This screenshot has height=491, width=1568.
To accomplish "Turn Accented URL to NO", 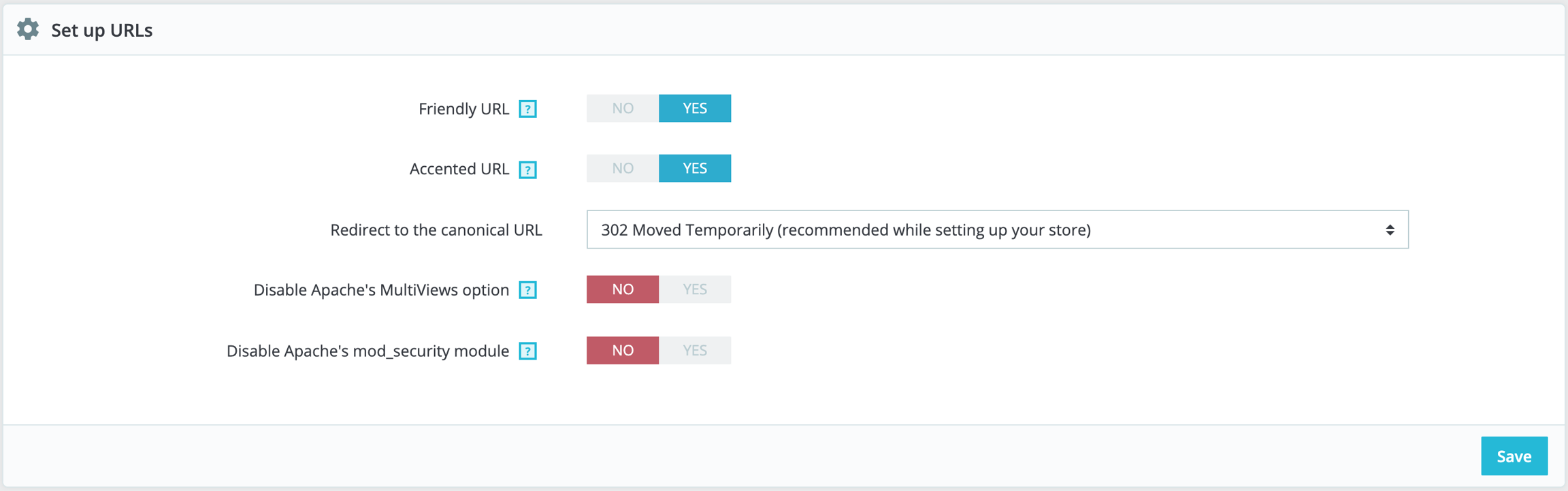I will click(x=622, y=168).
